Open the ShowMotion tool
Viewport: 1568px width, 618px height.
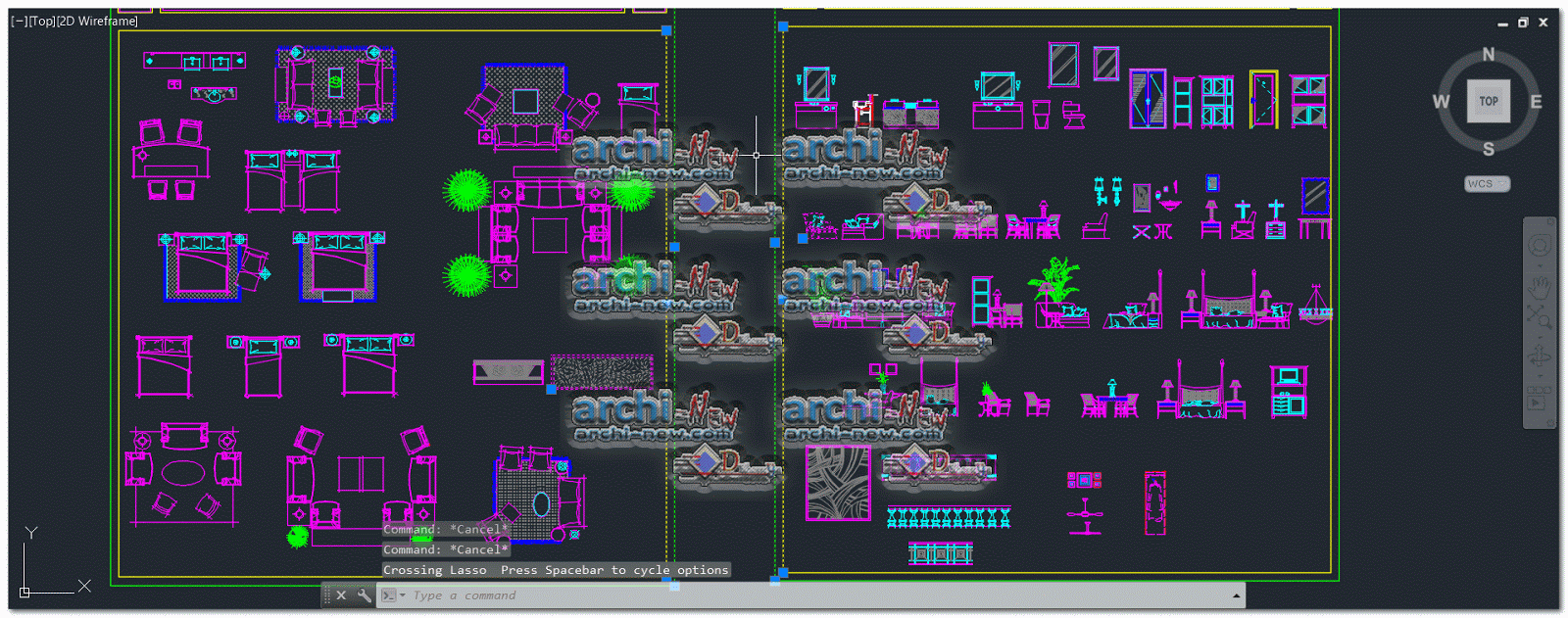coord(1540,398)
